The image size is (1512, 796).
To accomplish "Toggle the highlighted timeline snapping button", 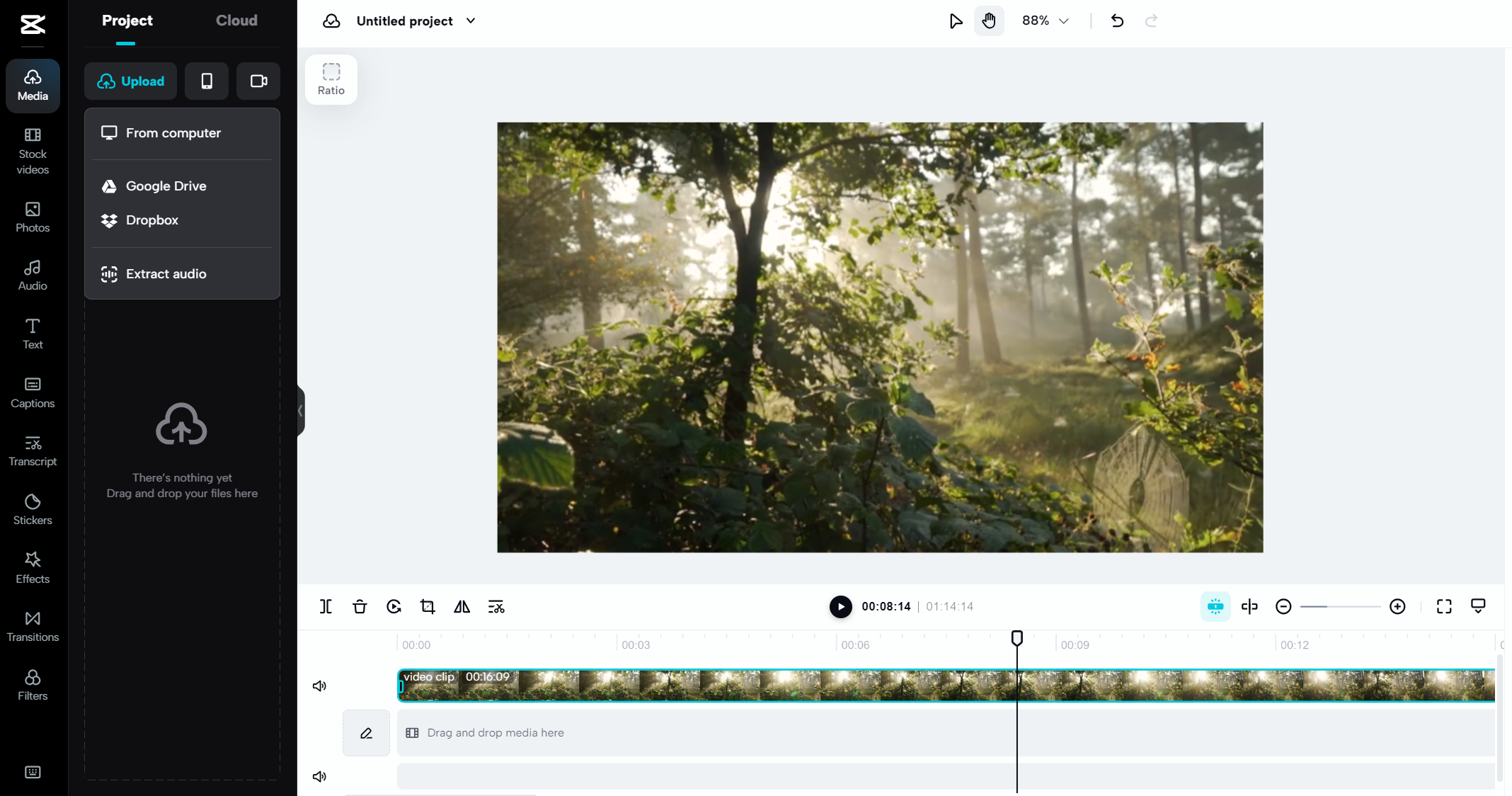I will pyautogui.click(x=1215, y=606).
